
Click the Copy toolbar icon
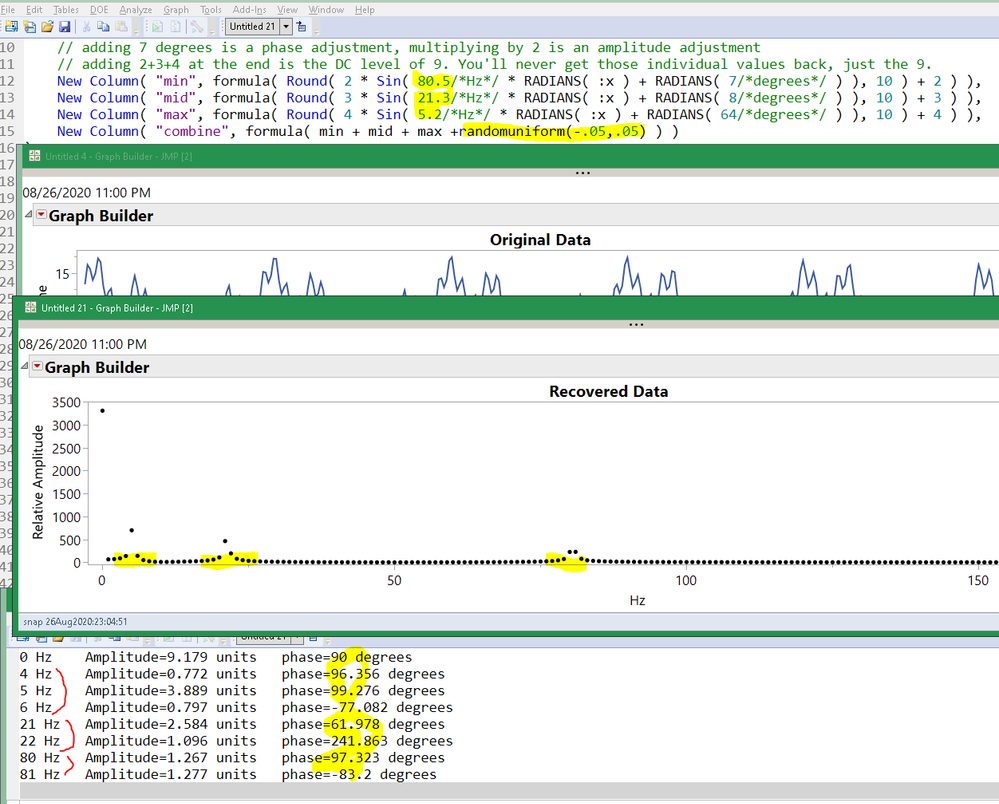pos(104,26)
